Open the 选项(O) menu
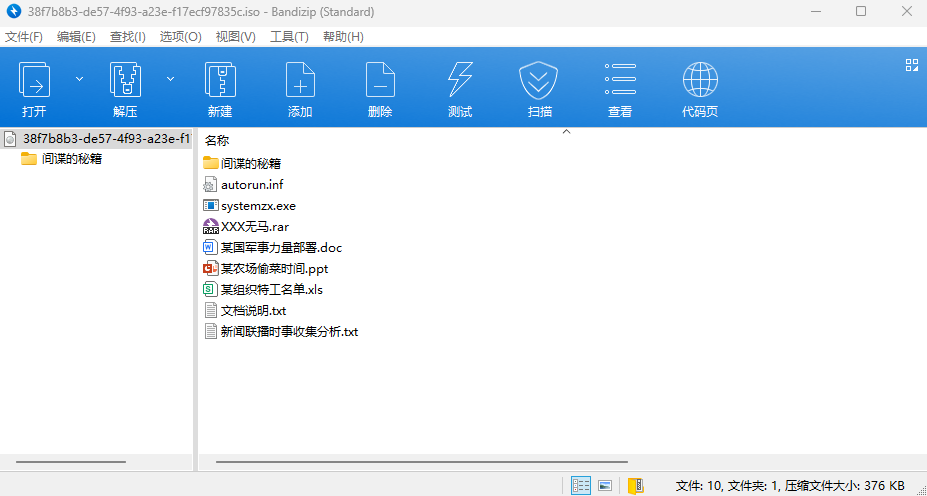The height and width of the screenshot is (496, 927). pos(181,37)
